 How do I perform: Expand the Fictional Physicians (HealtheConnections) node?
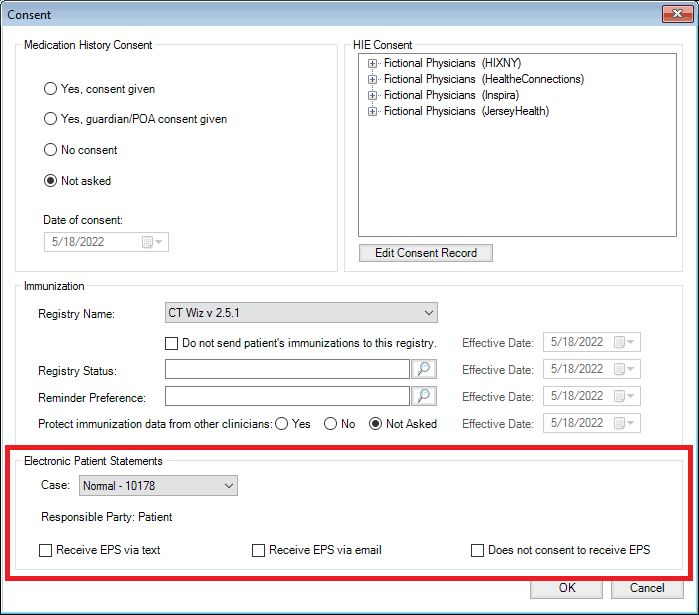[x=373, y=79]
